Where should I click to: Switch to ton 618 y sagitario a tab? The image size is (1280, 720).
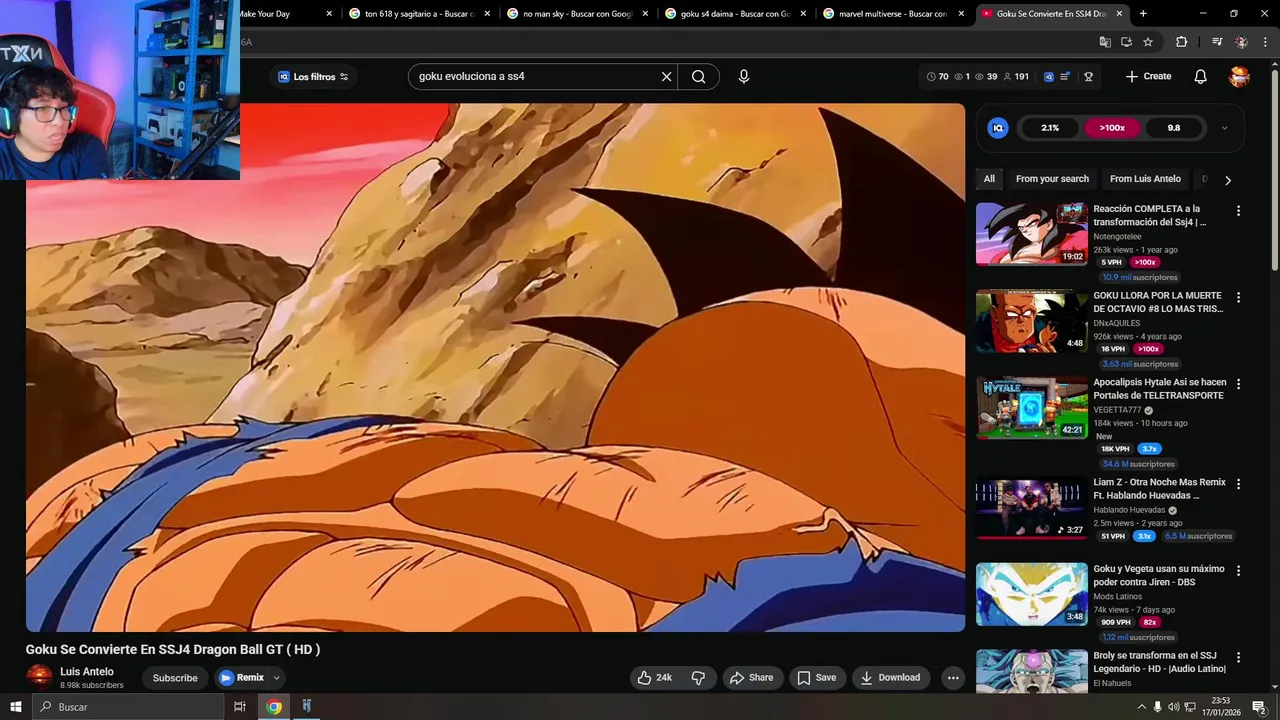click(418, 14)
